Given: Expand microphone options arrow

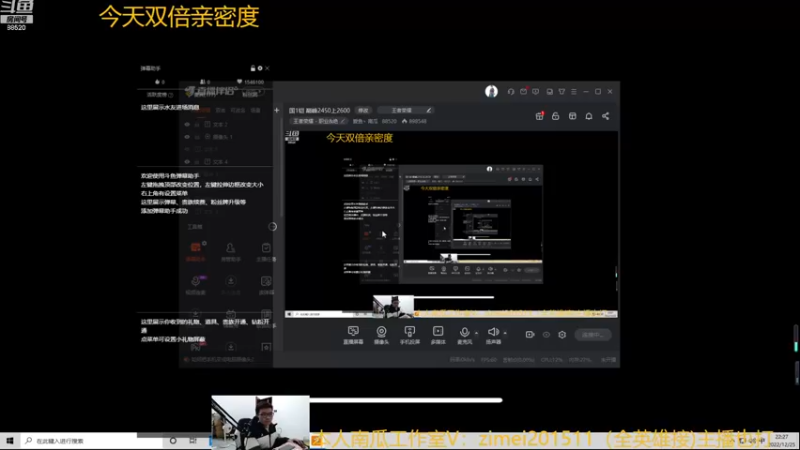Looking at the screenshot, I should (477, 333).
